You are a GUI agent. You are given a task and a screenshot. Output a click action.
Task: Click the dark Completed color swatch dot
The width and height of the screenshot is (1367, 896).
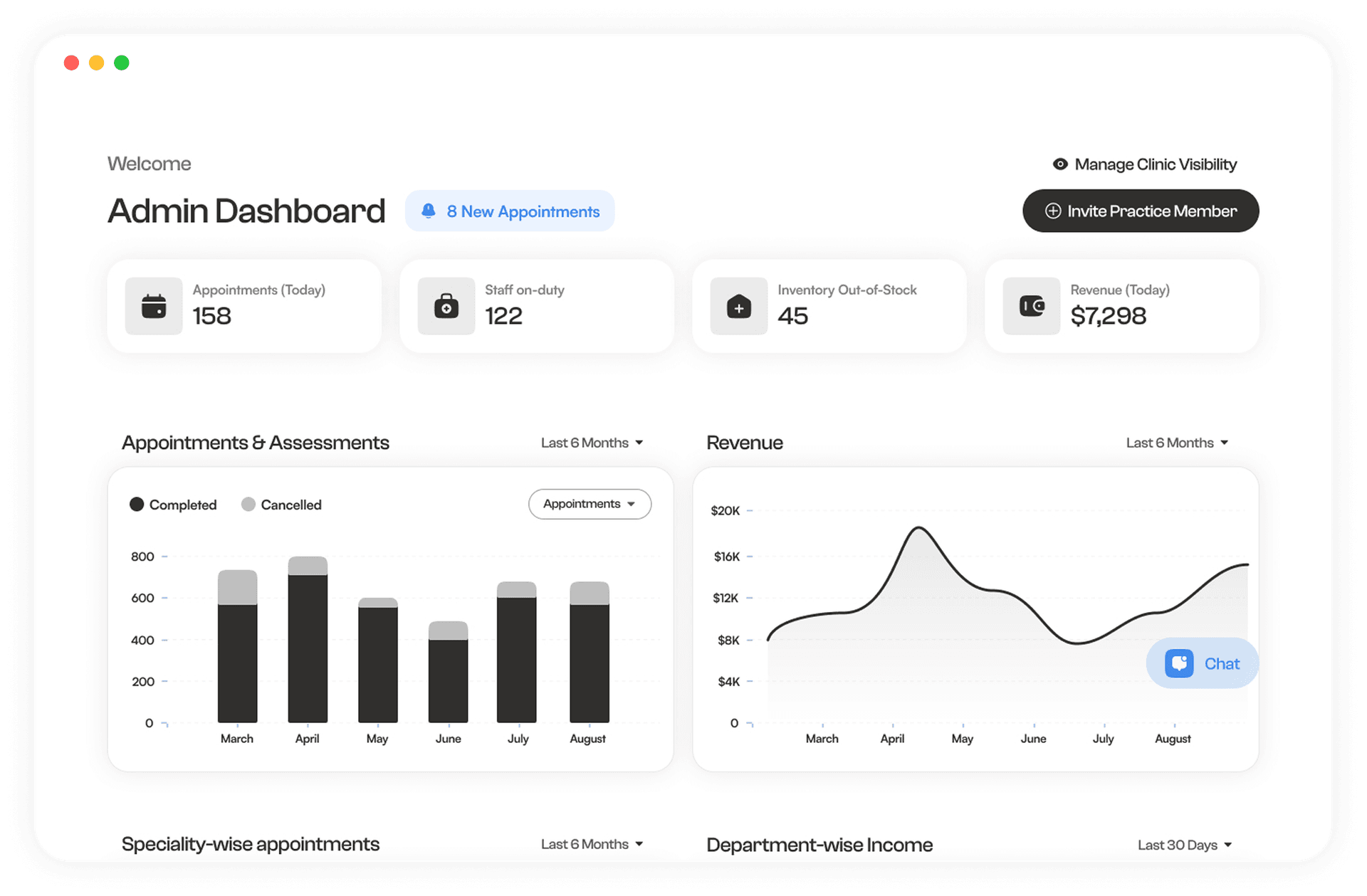pyautogui.click(x=137, y=505)
